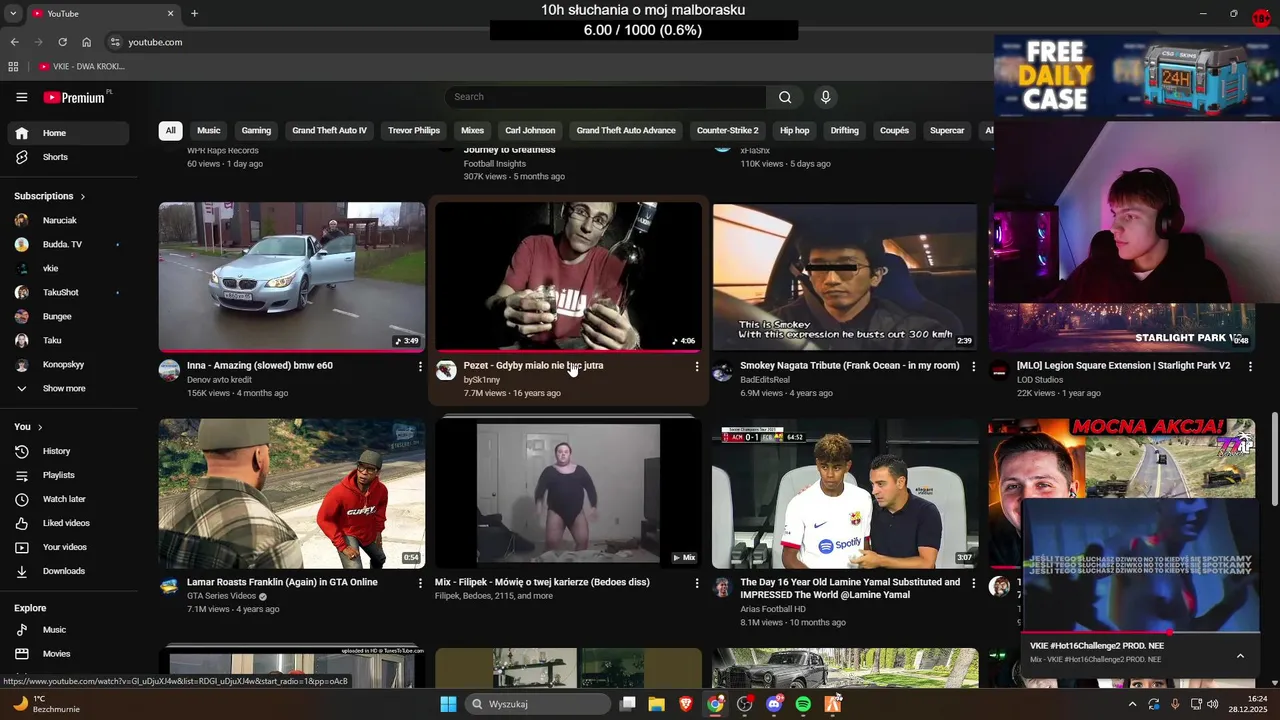Click the address bar showing youtube.com
Screen dimensions: 1280x720
pyautogui.click(x=155, y=42)
